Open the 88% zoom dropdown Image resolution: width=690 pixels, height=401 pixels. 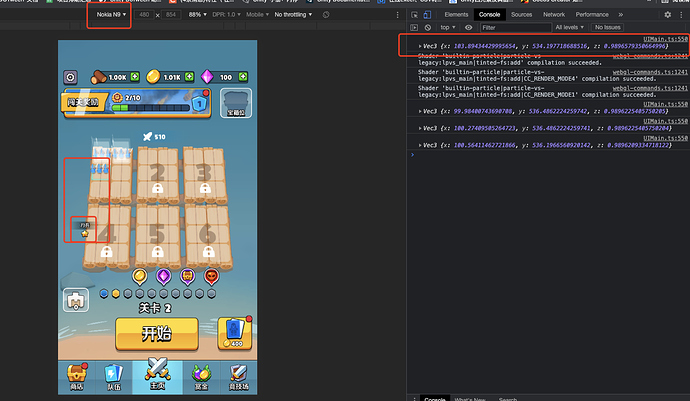[197, 15]
